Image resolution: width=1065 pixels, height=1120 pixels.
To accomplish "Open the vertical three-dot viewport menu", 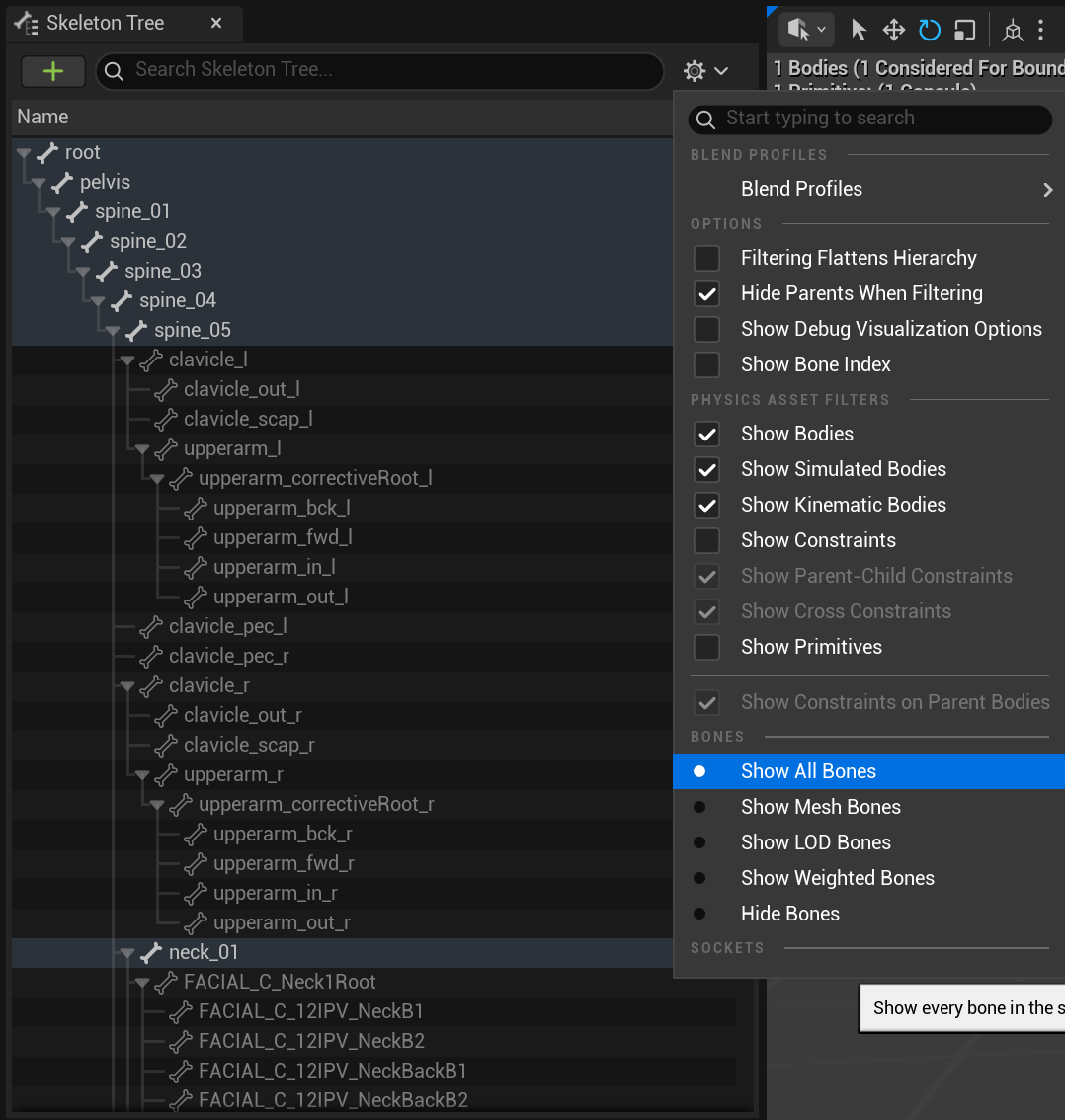I will tap(1040, 30).
